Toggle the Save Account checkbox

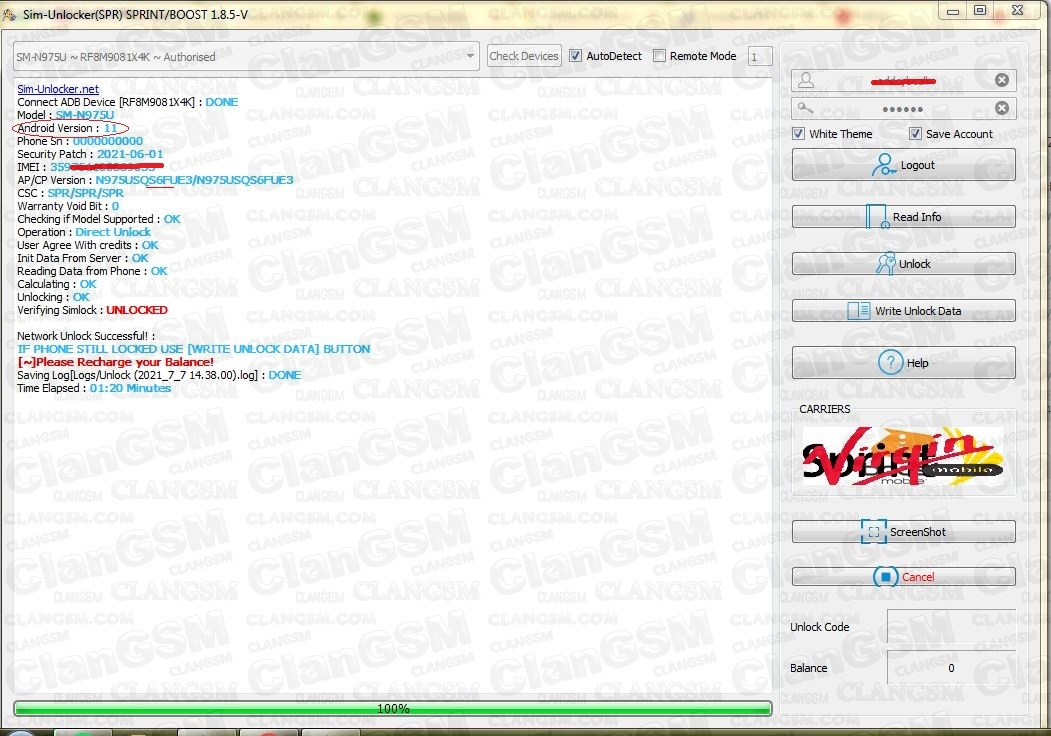tap(915, 133)
